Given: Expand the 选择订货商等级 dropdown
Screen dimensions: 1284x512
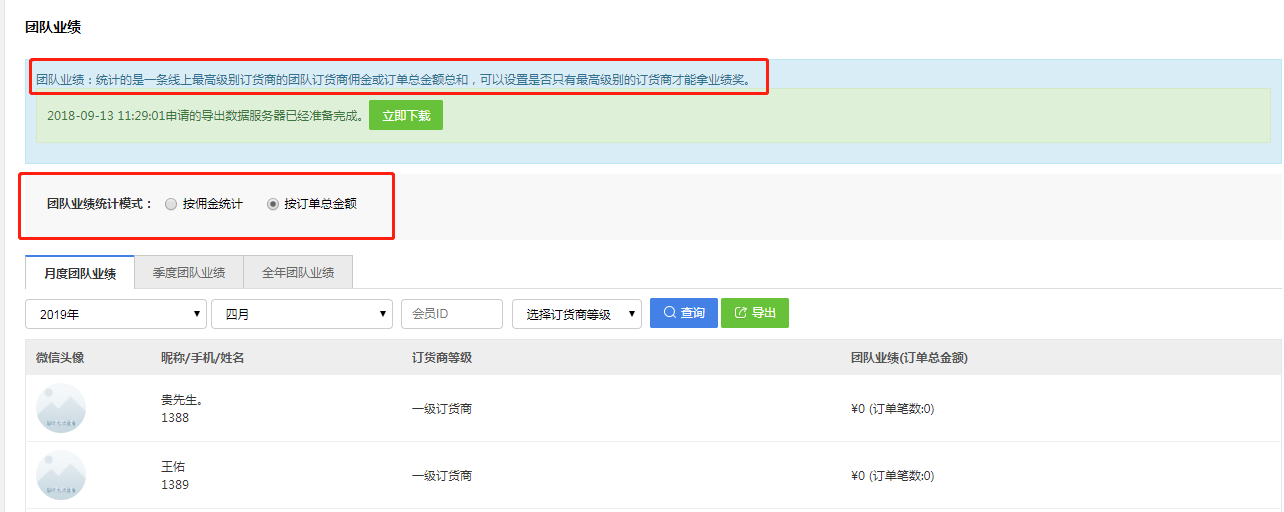Looking at the screenshot, I should click(576, 314).
